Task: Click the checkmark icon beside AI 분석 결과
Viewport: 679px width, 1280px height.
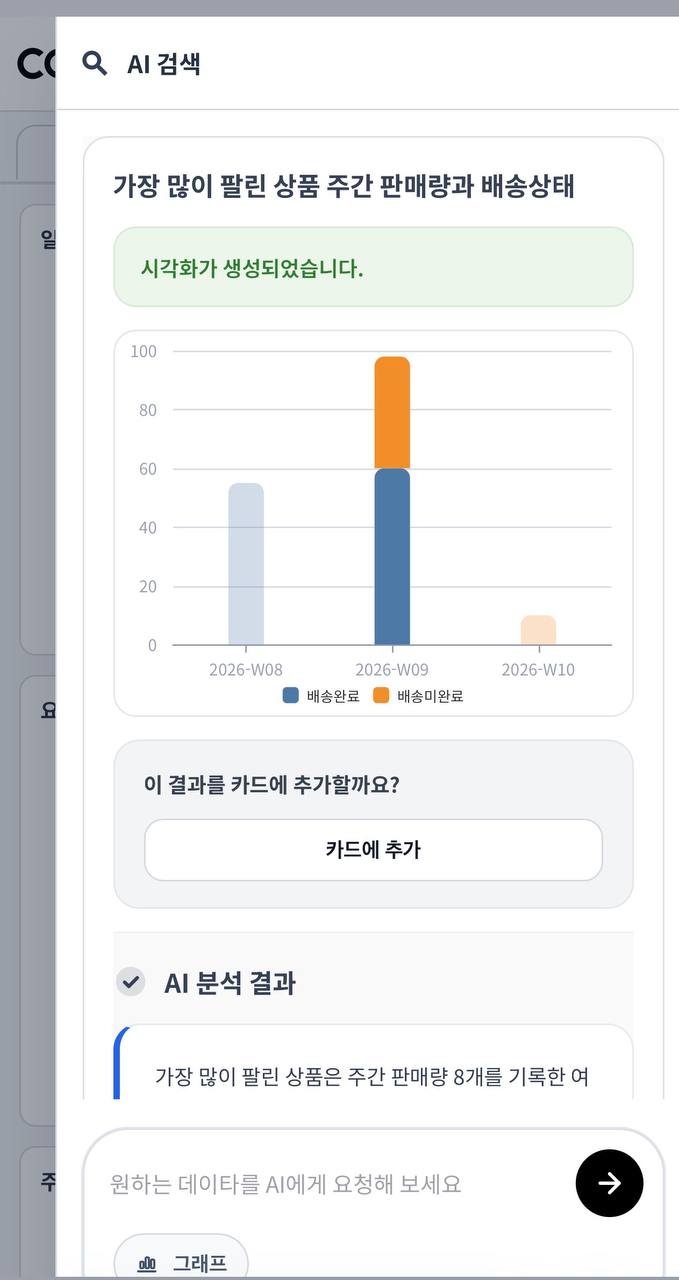Action: coord(130,982)
